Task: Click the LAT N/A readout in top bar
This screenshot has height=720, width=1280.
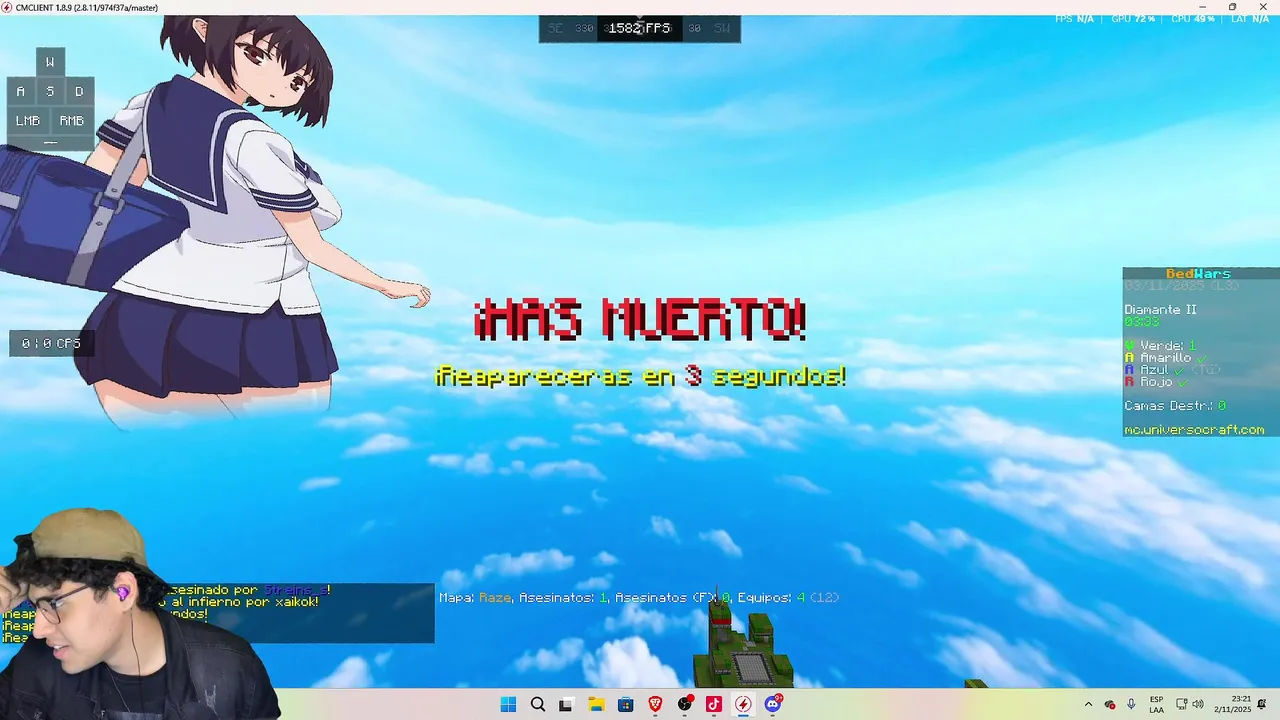Action: pyautogui.click(x=1252, y=19)
